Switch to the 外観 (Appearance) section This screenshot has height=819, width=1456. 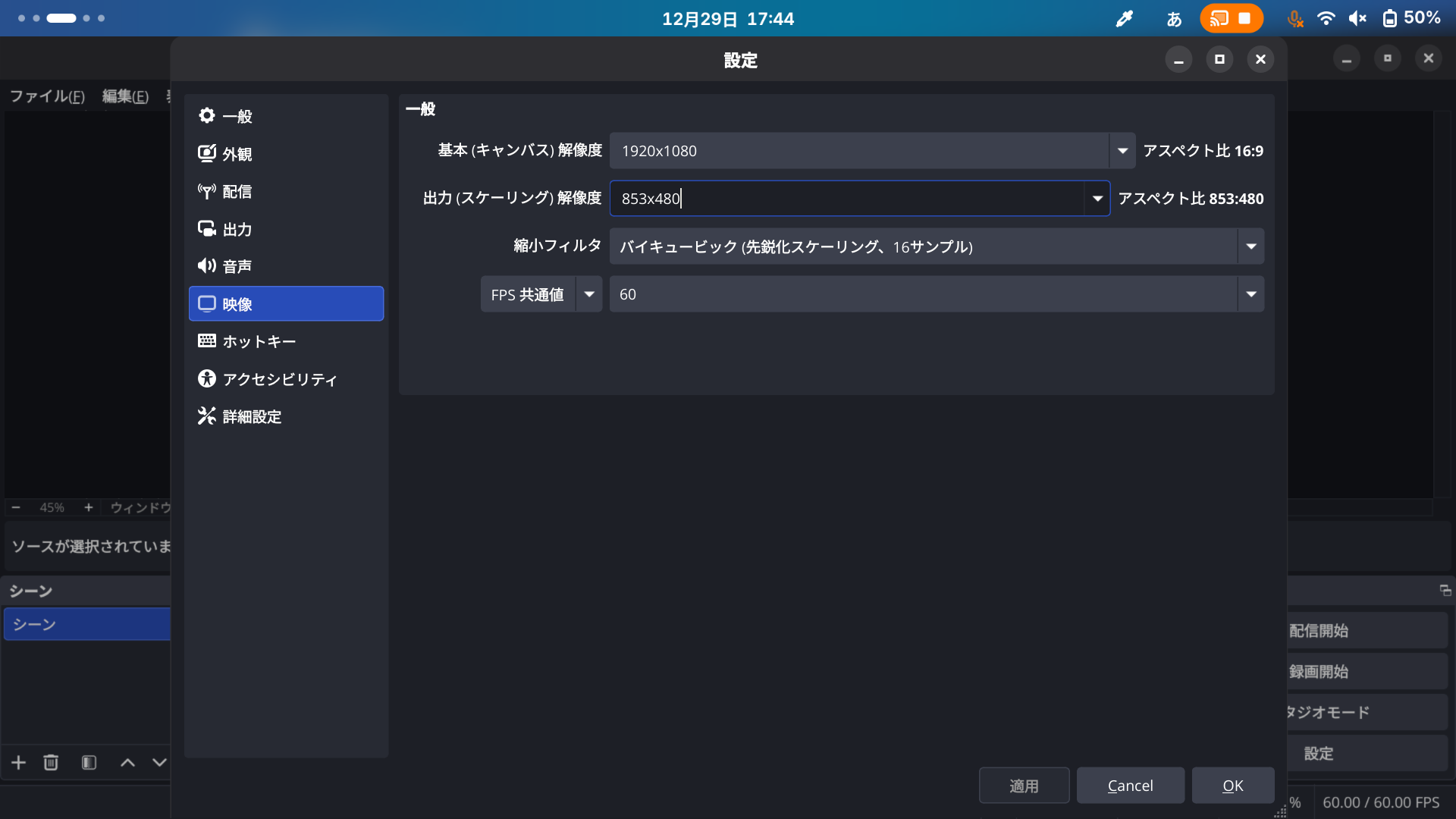(239, 153)
